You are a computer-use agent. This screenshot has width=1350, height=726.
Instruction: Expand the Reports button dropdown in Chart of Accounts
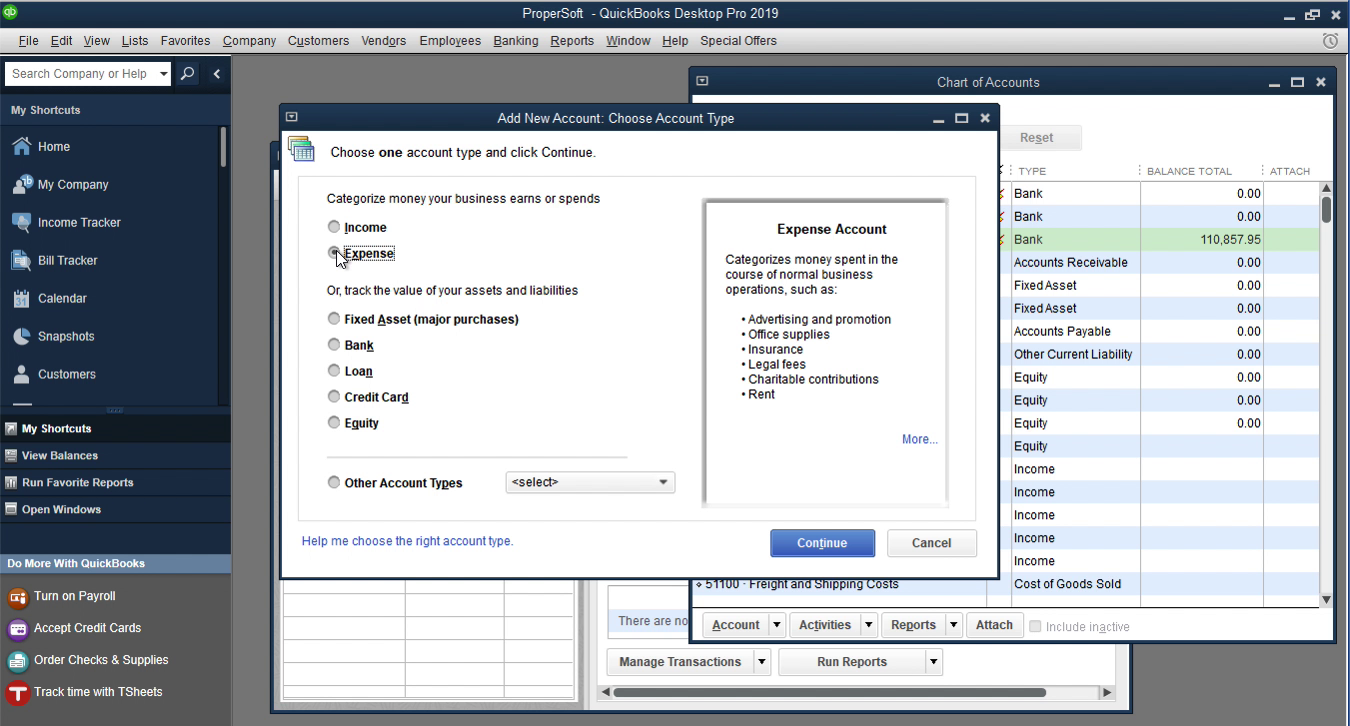point(954,625)
